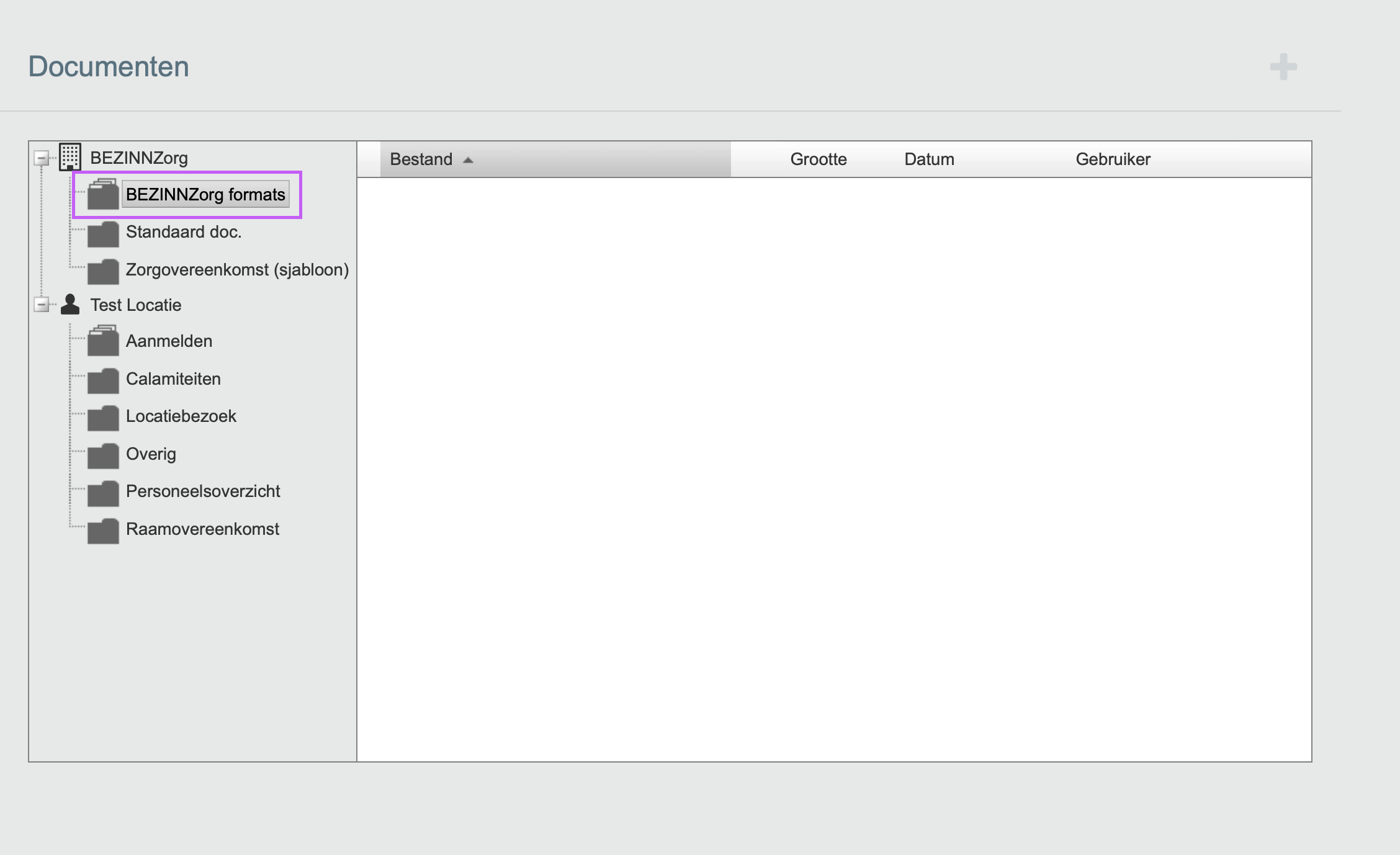Click the Standaard doc. folder icon
Viewport: 1400px width, 855px height.
coord(103,234)
